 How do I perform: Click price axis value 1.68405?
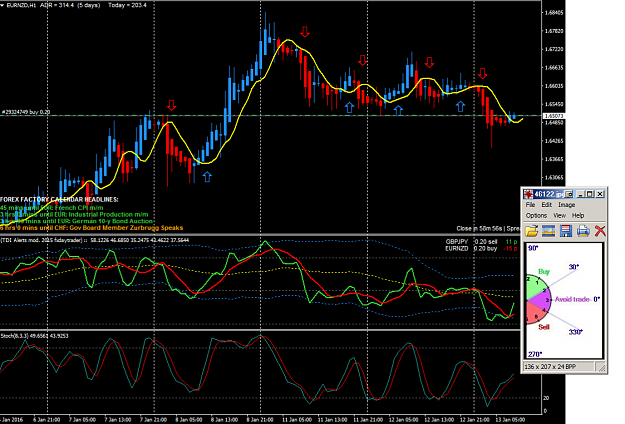pyautogui.click(x=554, y=13)
